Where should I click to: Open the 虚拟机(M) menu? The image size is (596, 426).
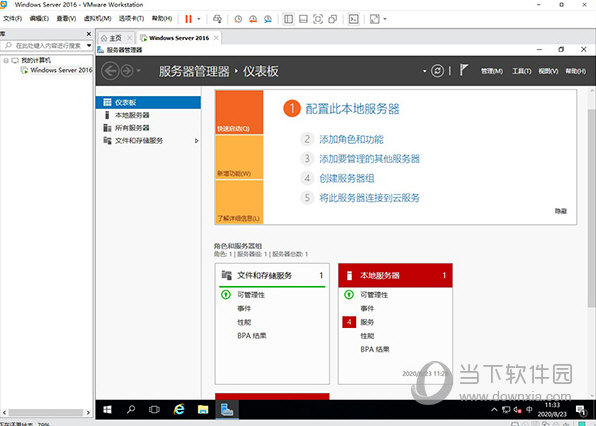[97, 18]
